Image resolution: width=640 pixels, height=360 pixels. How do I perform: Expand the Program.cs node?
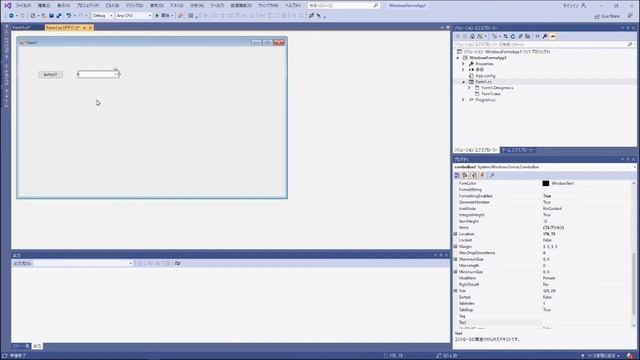pyautogui.click(x=463, y=100)
